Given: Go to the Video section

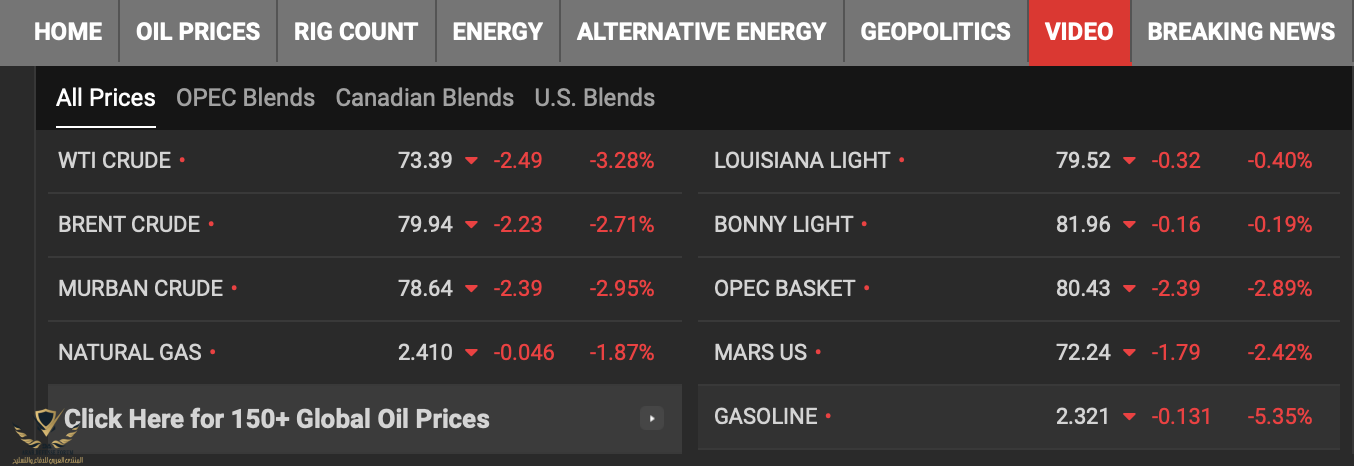Looking at the screenshot, I should pyautogui.click(x=1079, y=32).
